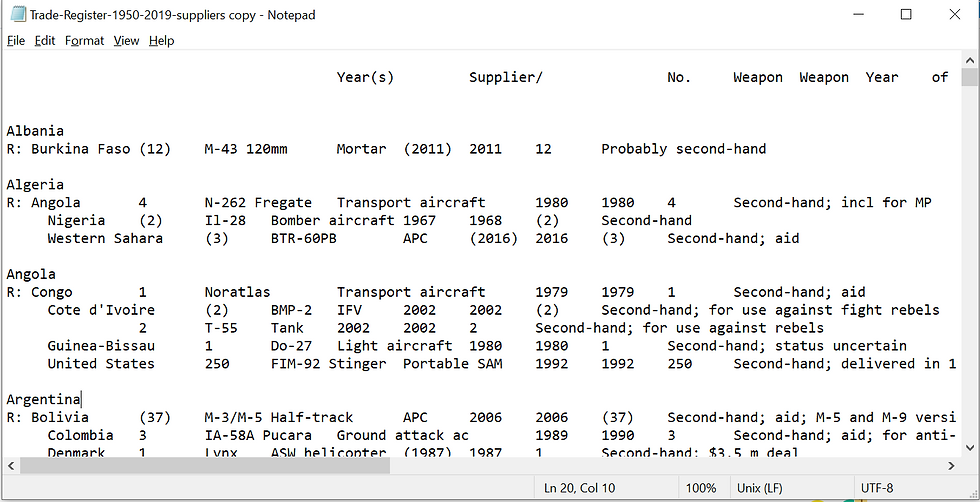Click the 'Ln 20, Col 10' status entry
The height and width of the screenshot is (502, 980).
[579, 488]
